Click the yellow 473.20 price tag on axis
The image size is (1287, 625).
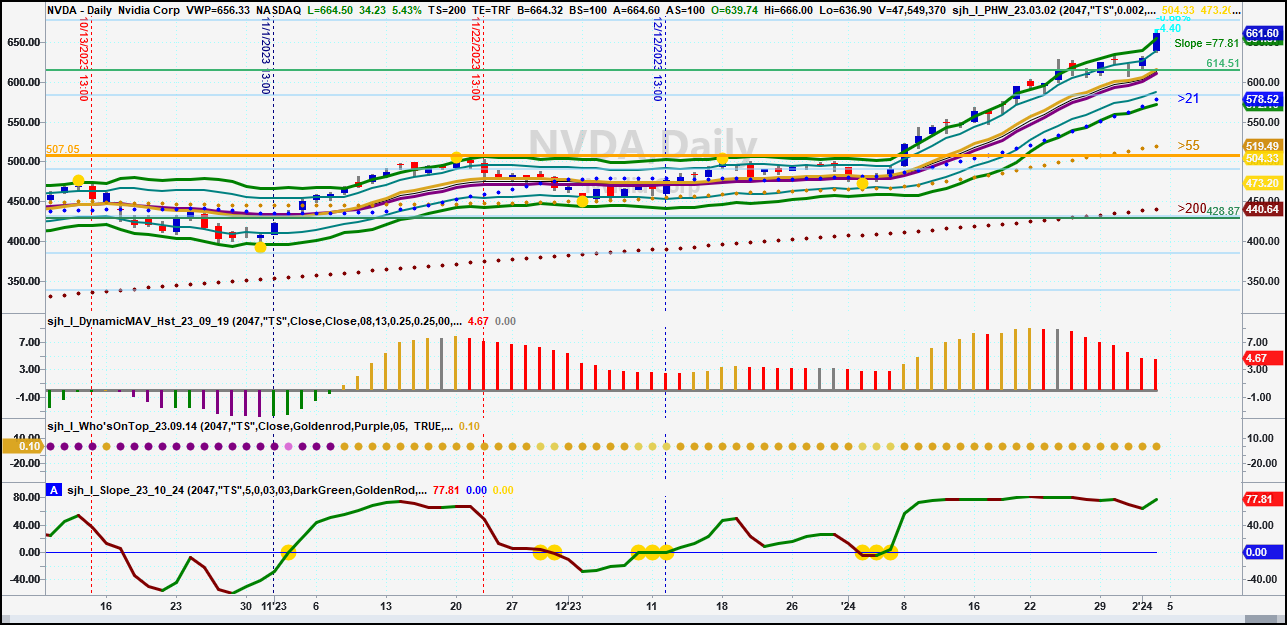click(x=1262, y=183)
